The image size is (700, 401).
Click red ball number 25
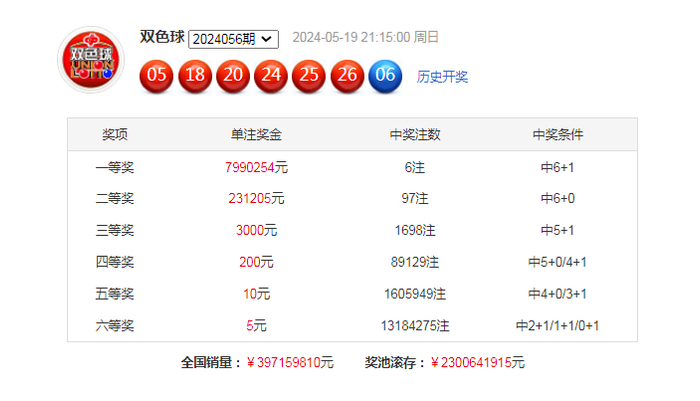(309, 76)
